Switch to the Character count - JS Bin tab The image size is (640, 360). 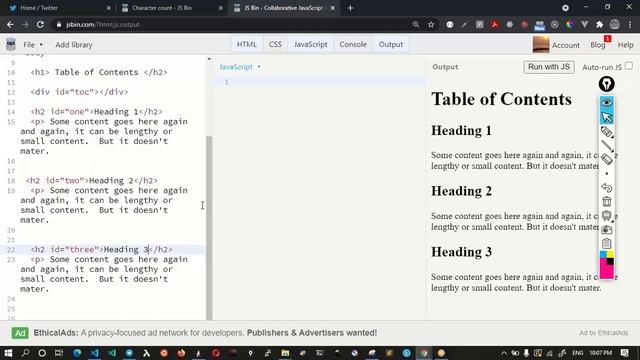[168, 8]
